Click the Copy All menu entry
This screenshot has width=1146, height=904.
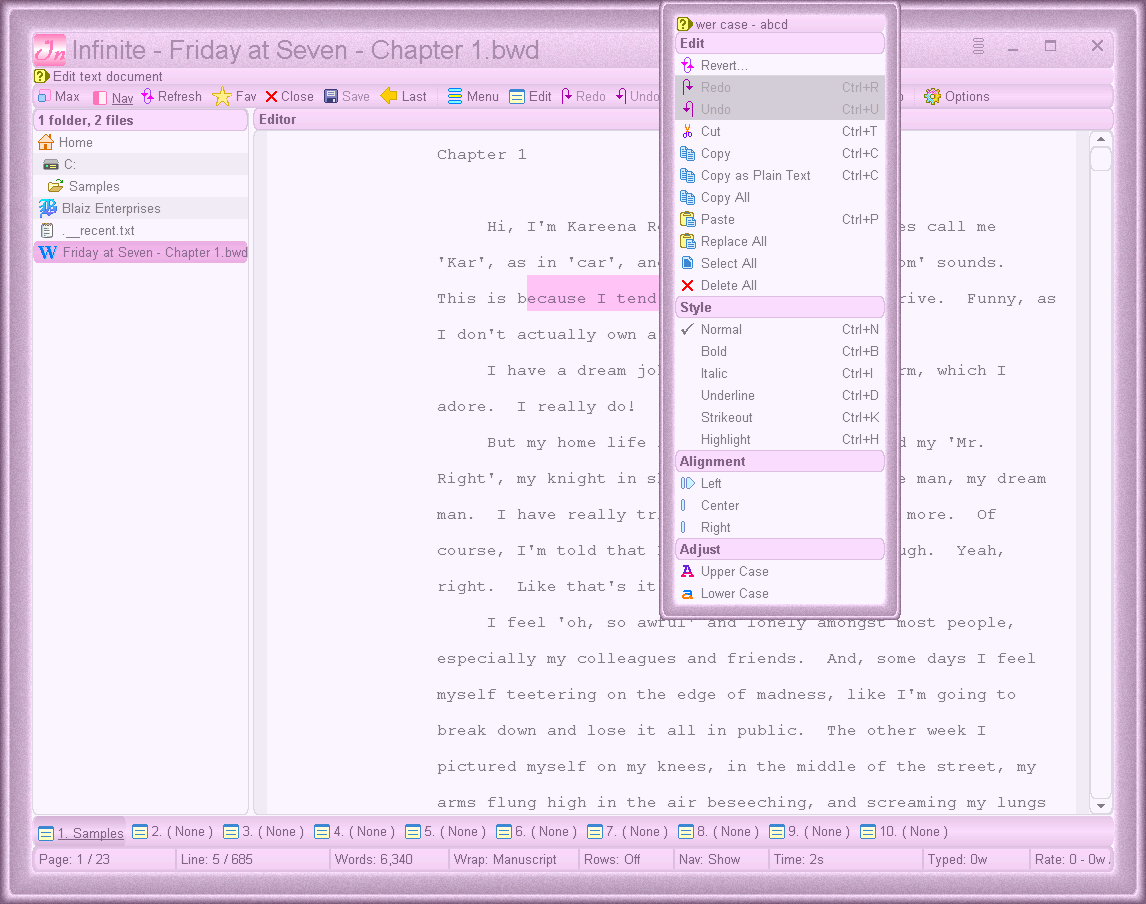(x=780, y=197)
